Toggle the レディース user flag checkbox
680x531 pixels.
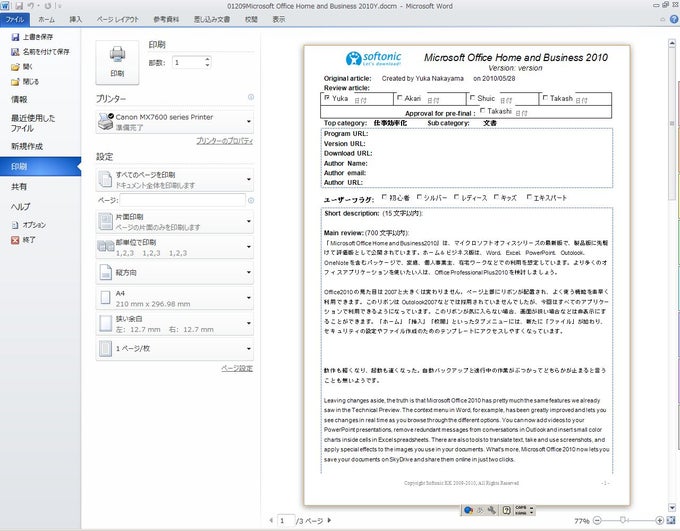(x=456, y=197)
